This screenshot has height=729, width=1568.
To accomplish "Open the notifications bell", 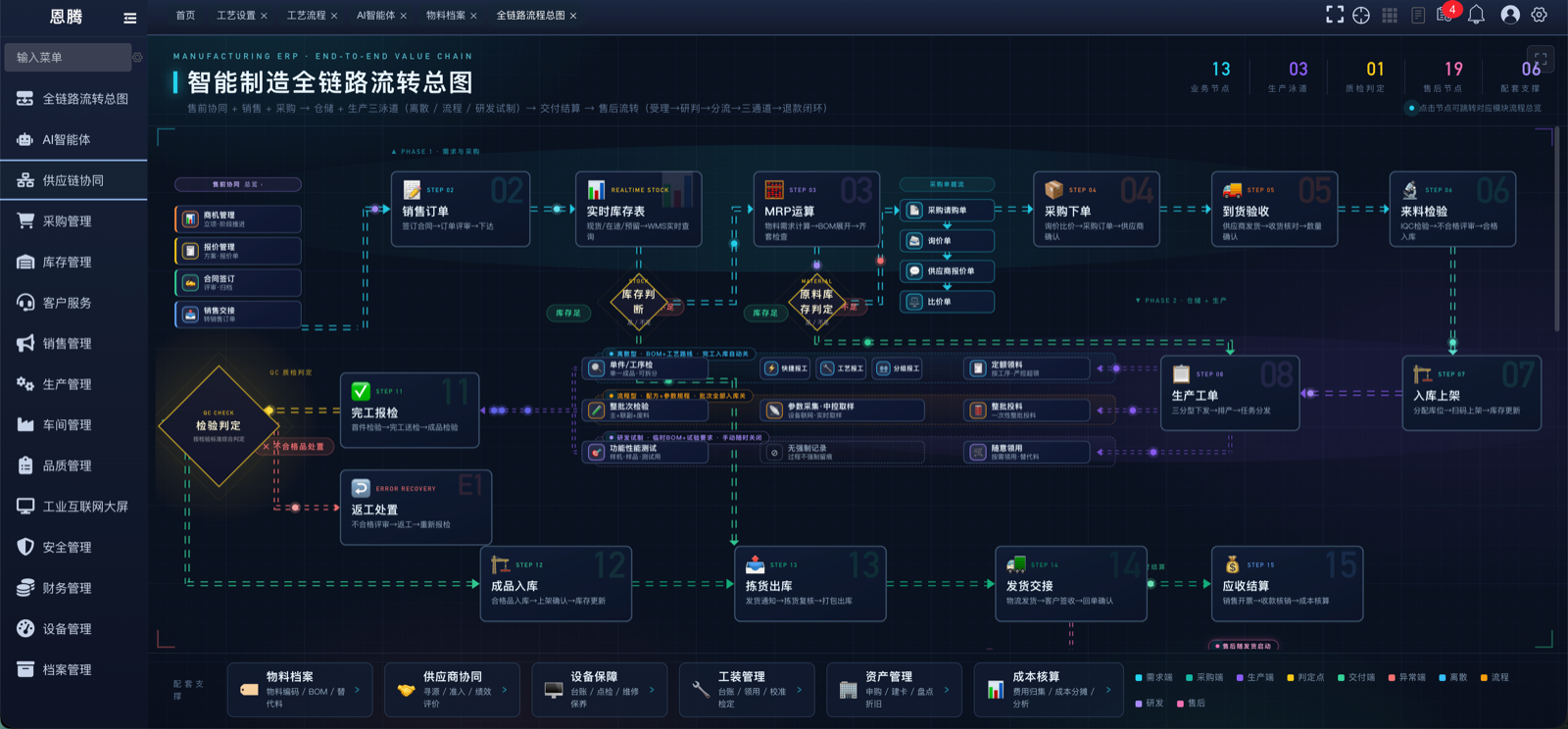I will pyautogui.click(x=1476, y=15).
